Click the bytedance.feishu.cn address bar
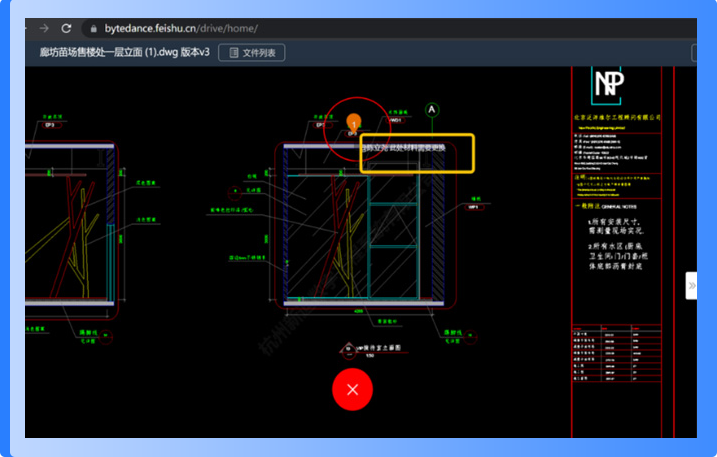Image resolution: width=717 pixels, height=457 pixels. coord(180,29)
